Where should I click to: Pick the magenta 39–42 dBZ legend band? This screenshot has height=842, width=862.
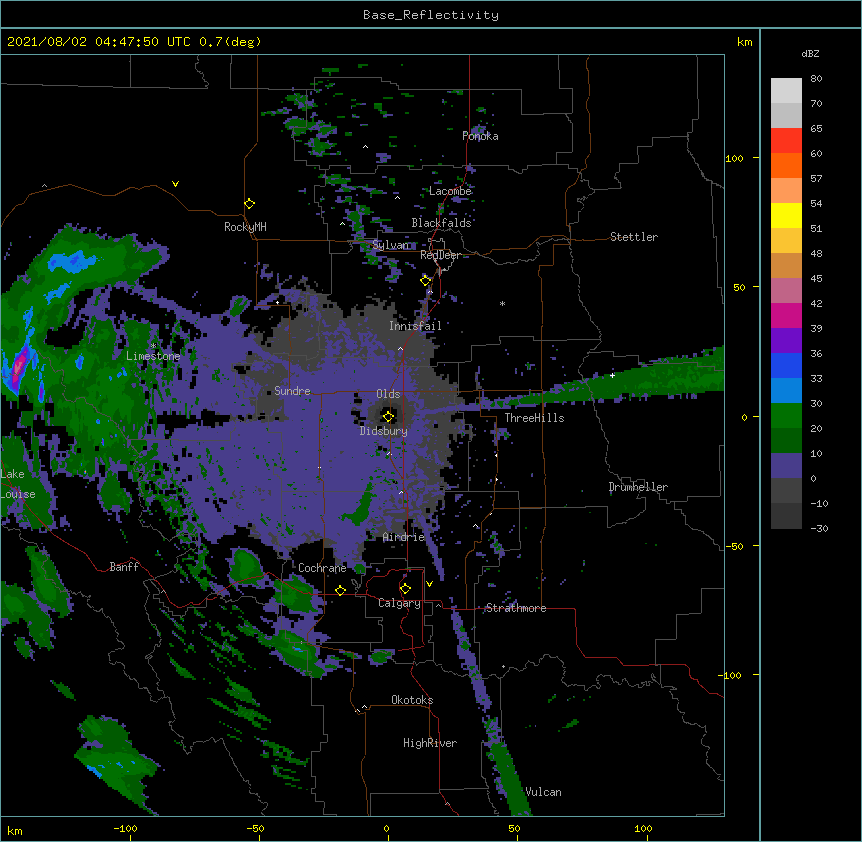tap(786, 315)
